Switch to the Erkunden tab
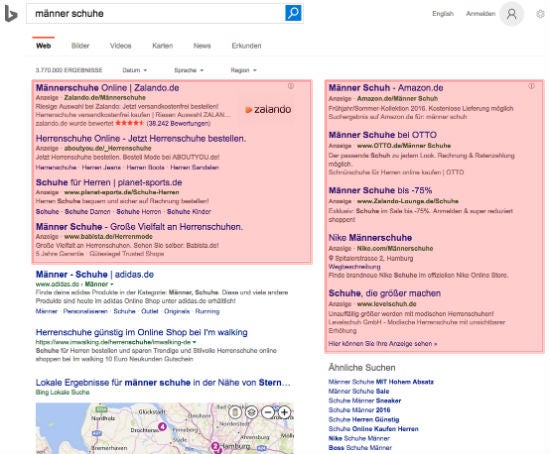550x454 pixels. pyautogui.click(x=247, y=46)
